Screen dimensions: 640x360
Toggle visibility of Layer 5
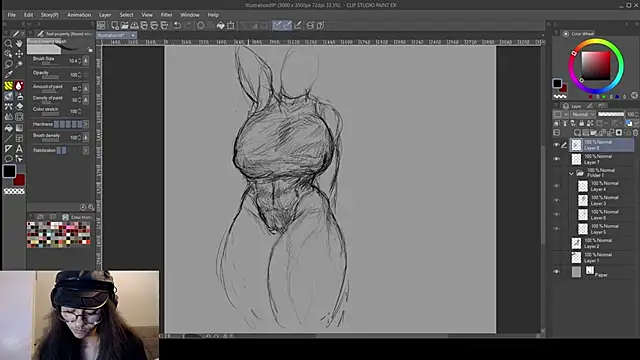pyautogui.click(x=556, y=229)
